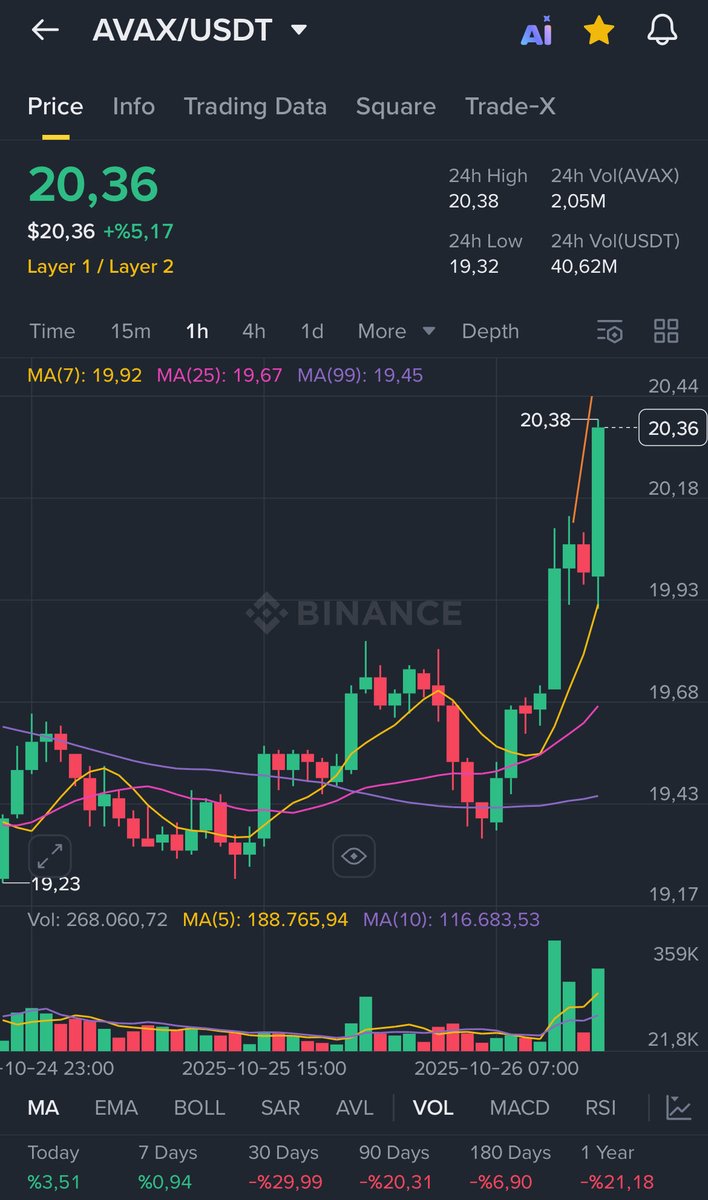Open the Square tab
Screen dimensions: 708x1200
point(396,107)
